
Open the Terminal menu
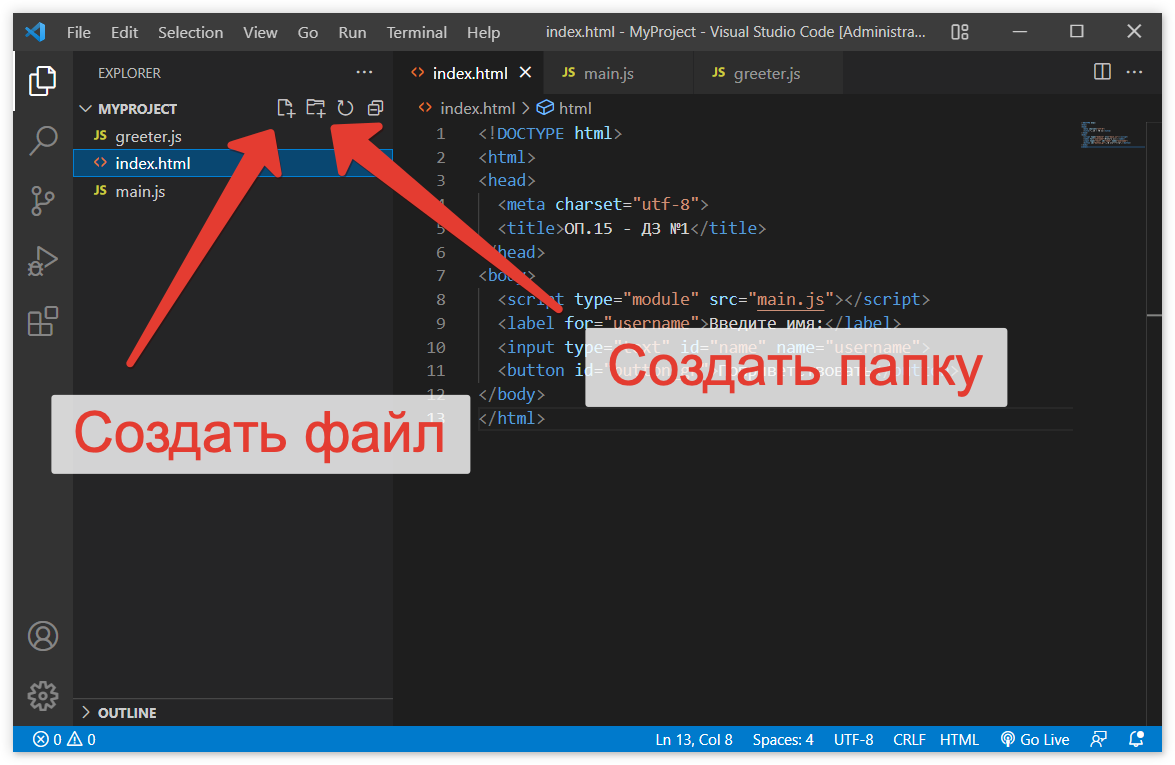[416, 32]
